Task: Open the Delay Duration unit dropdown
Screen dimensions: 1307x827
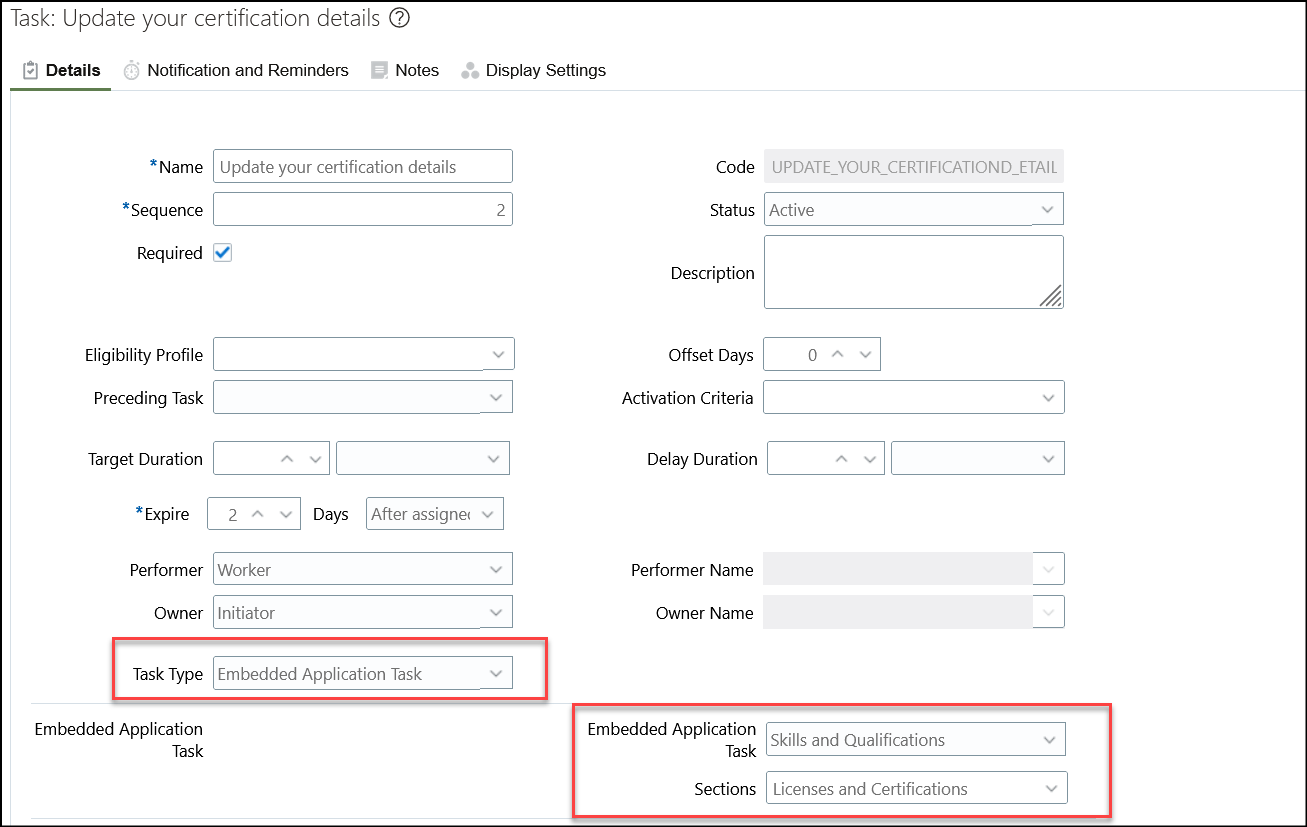Action: coord(978,458)
